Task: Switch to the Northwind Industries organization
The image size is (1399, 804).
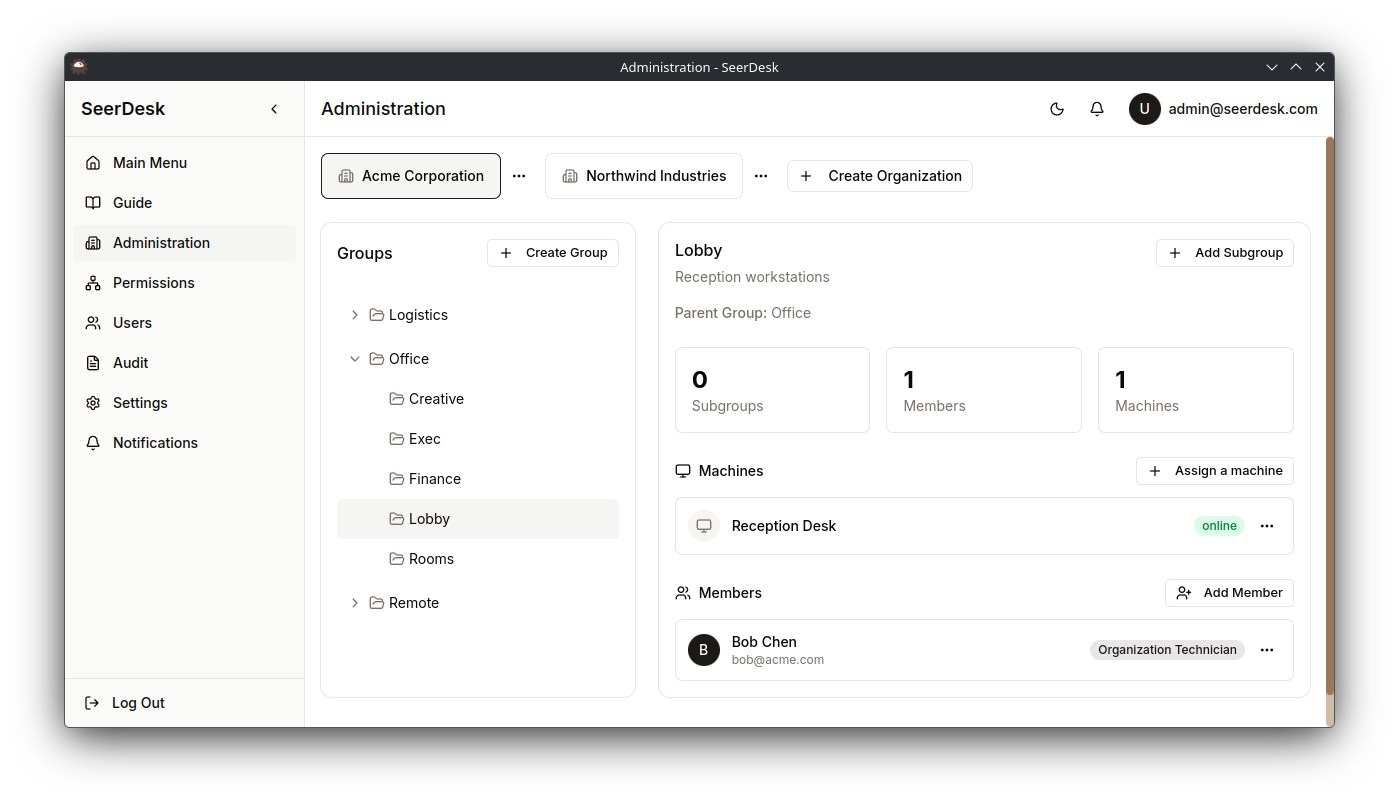Action: [x=643, y=175]
